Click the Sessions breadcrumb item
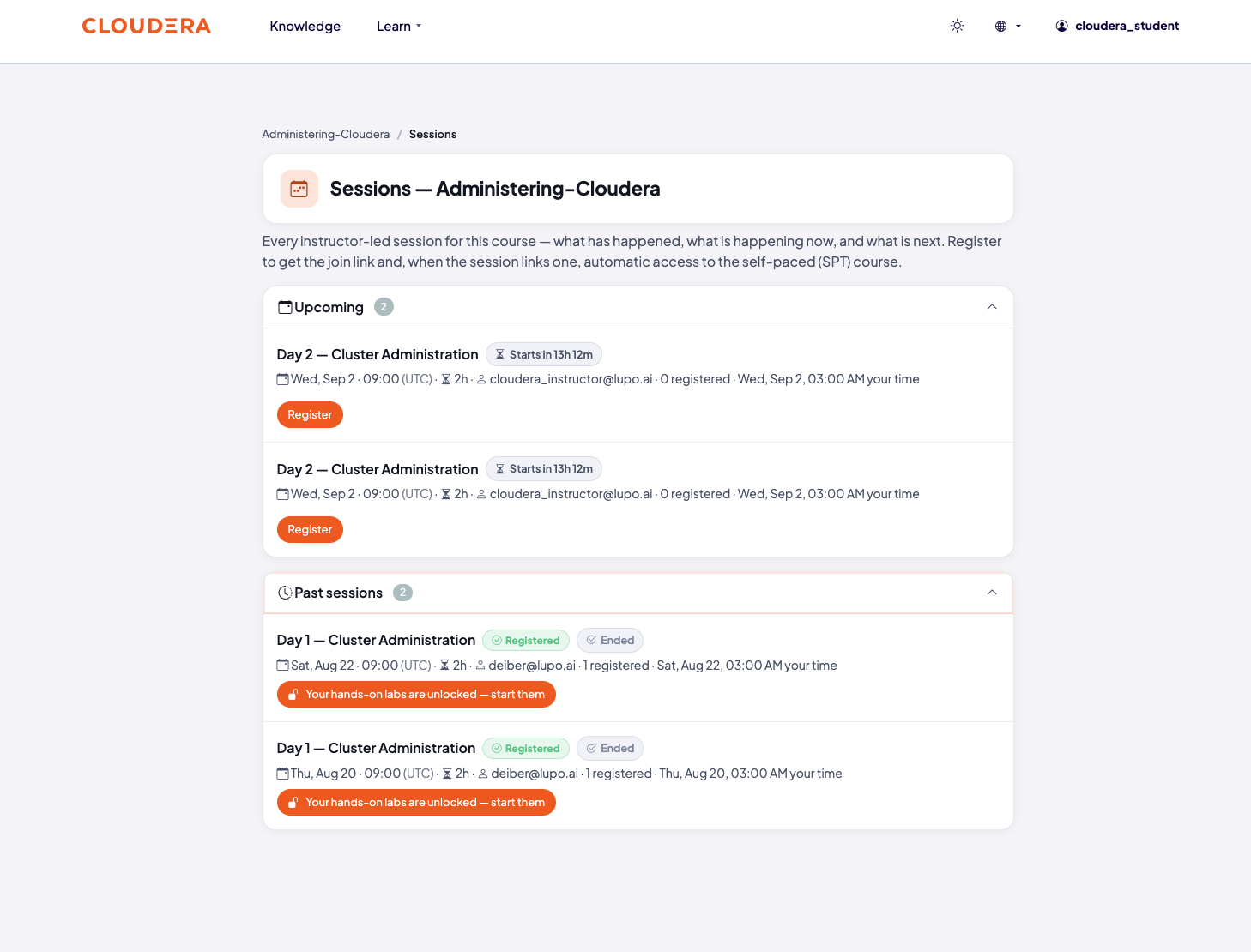 coord(432,134)
